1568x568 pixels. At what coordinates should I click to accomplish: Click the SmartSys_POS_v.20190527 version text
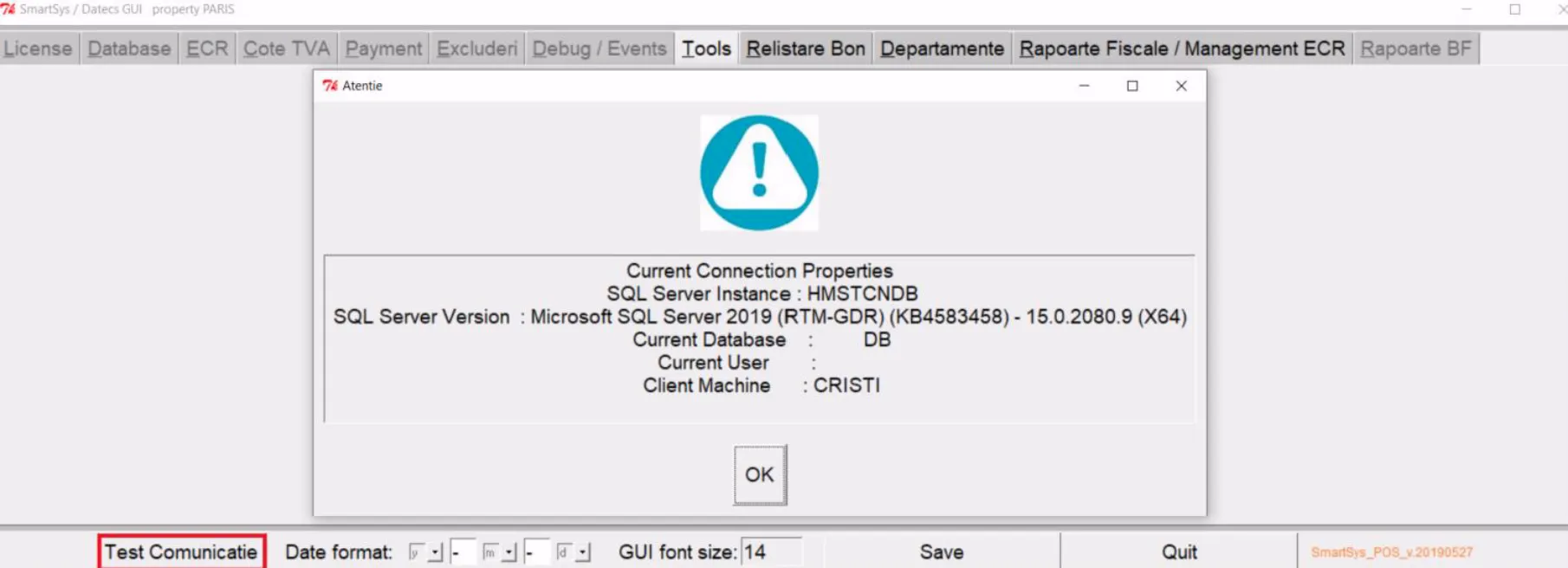click(x=1391, y=552)
